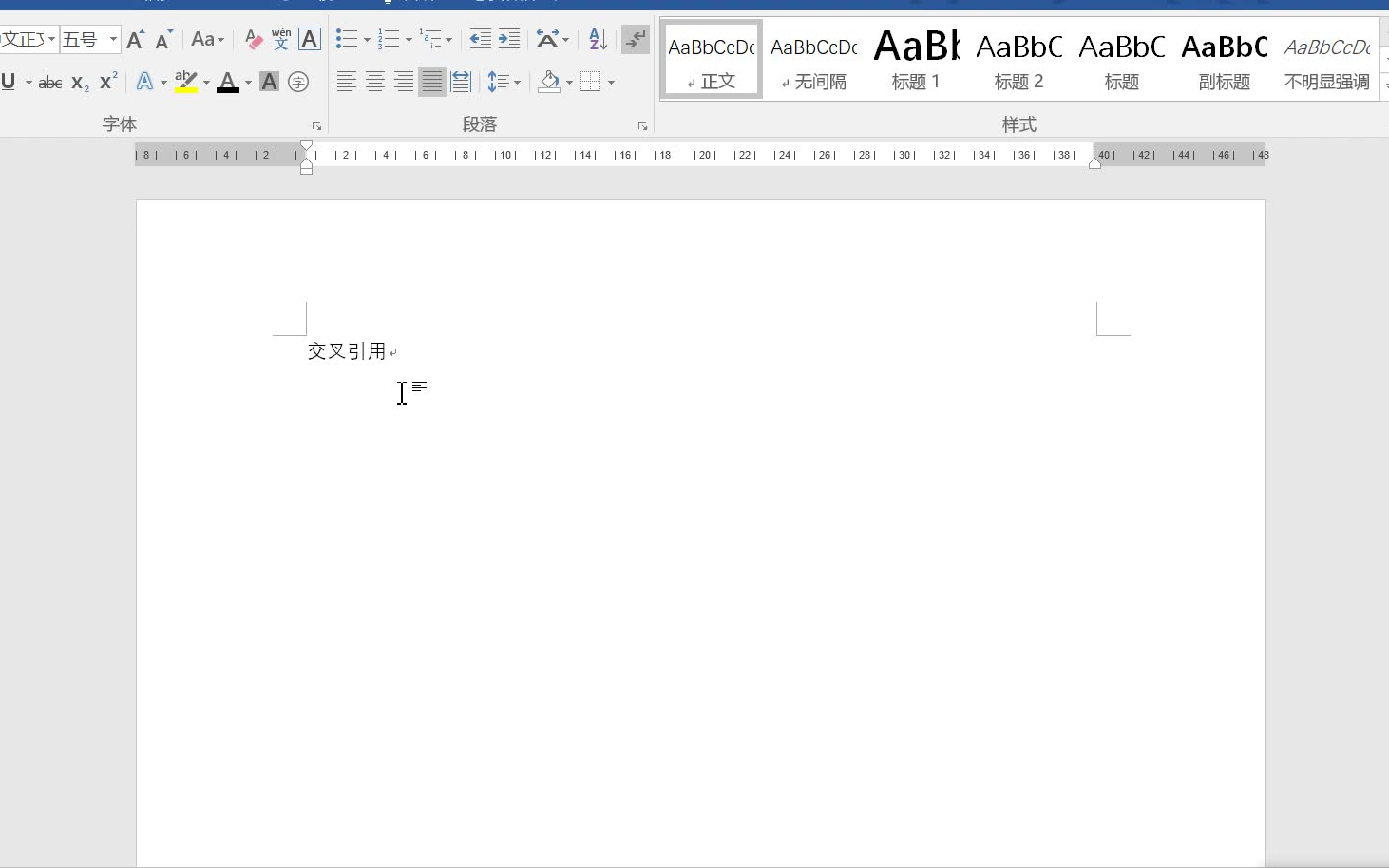Open the phonetic guide (wén) tool
Image resolution: width=1389 pixels, height=868 pixels.
pyautogui.click(x=281, y=39)
